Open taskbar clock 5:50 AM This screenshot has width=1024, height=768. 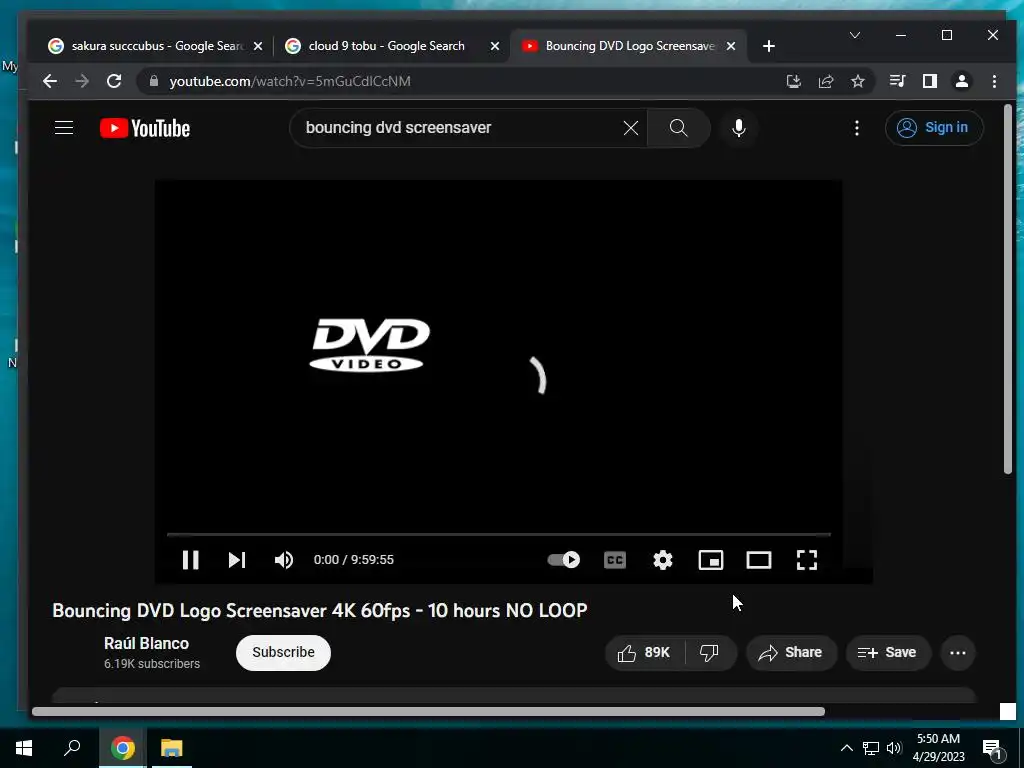point(938,748)
